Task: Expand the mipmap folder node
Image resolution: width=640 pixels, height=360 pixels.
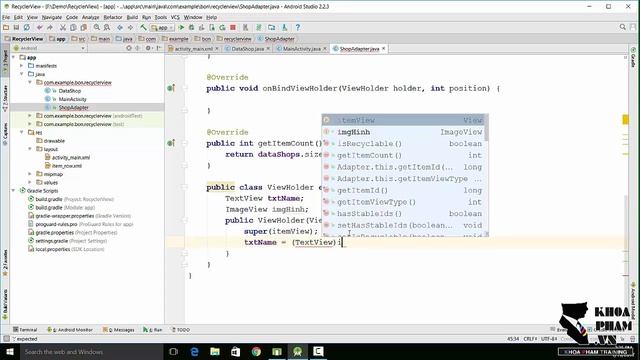Action: click(x=30, y=174)
